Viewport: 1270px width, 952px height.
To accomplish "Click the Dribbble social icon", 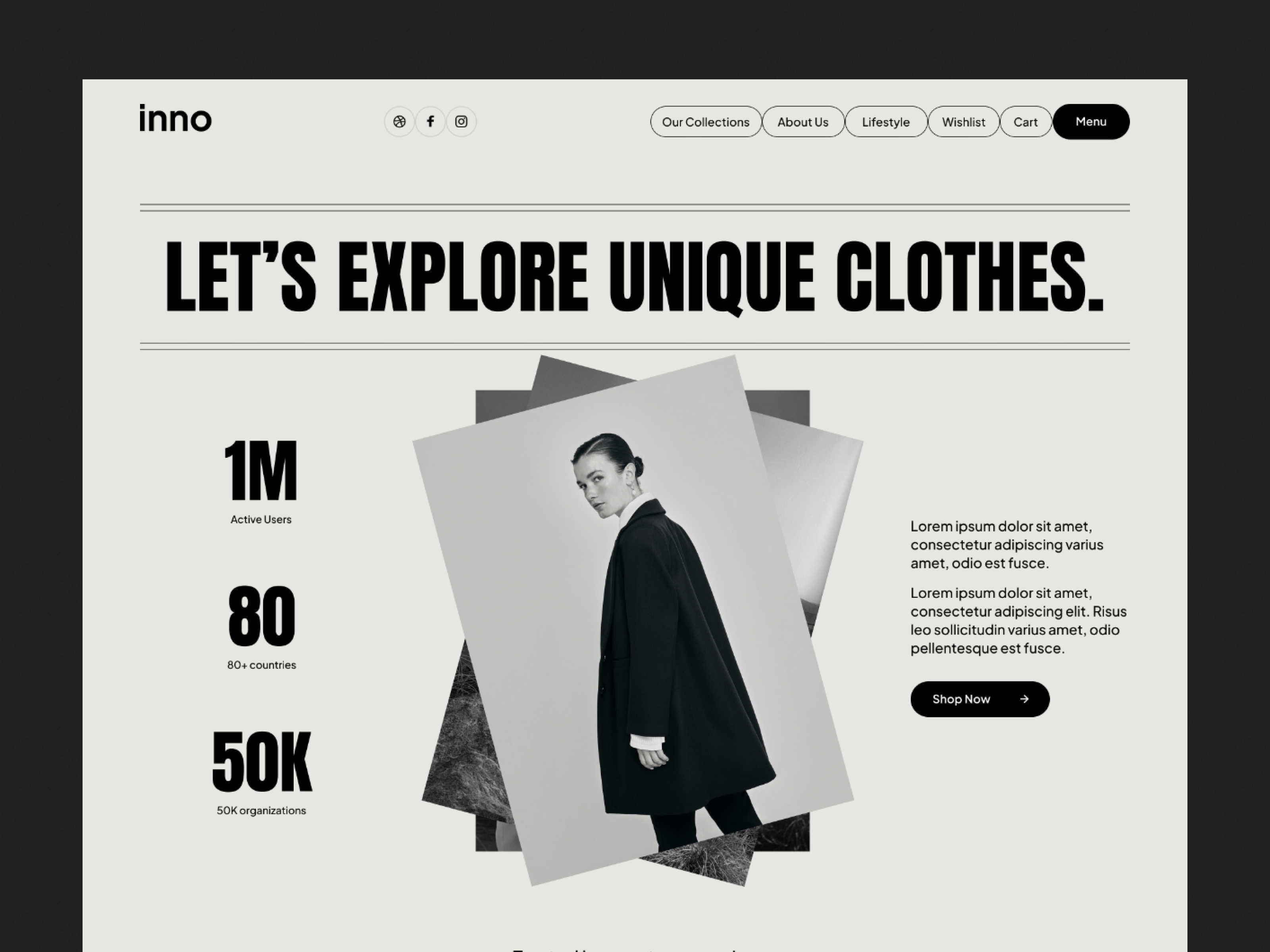I will pyautogui.click(x=399, y=122).
